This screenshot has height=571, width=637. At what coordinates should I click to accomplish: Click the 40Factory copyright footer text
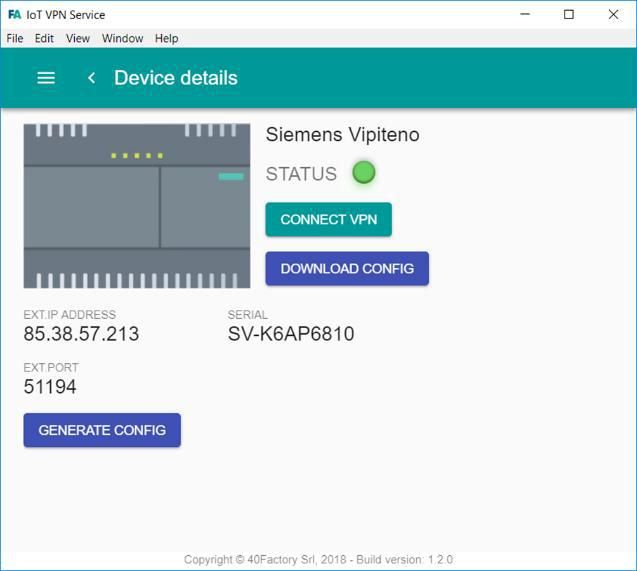(318, 560)
